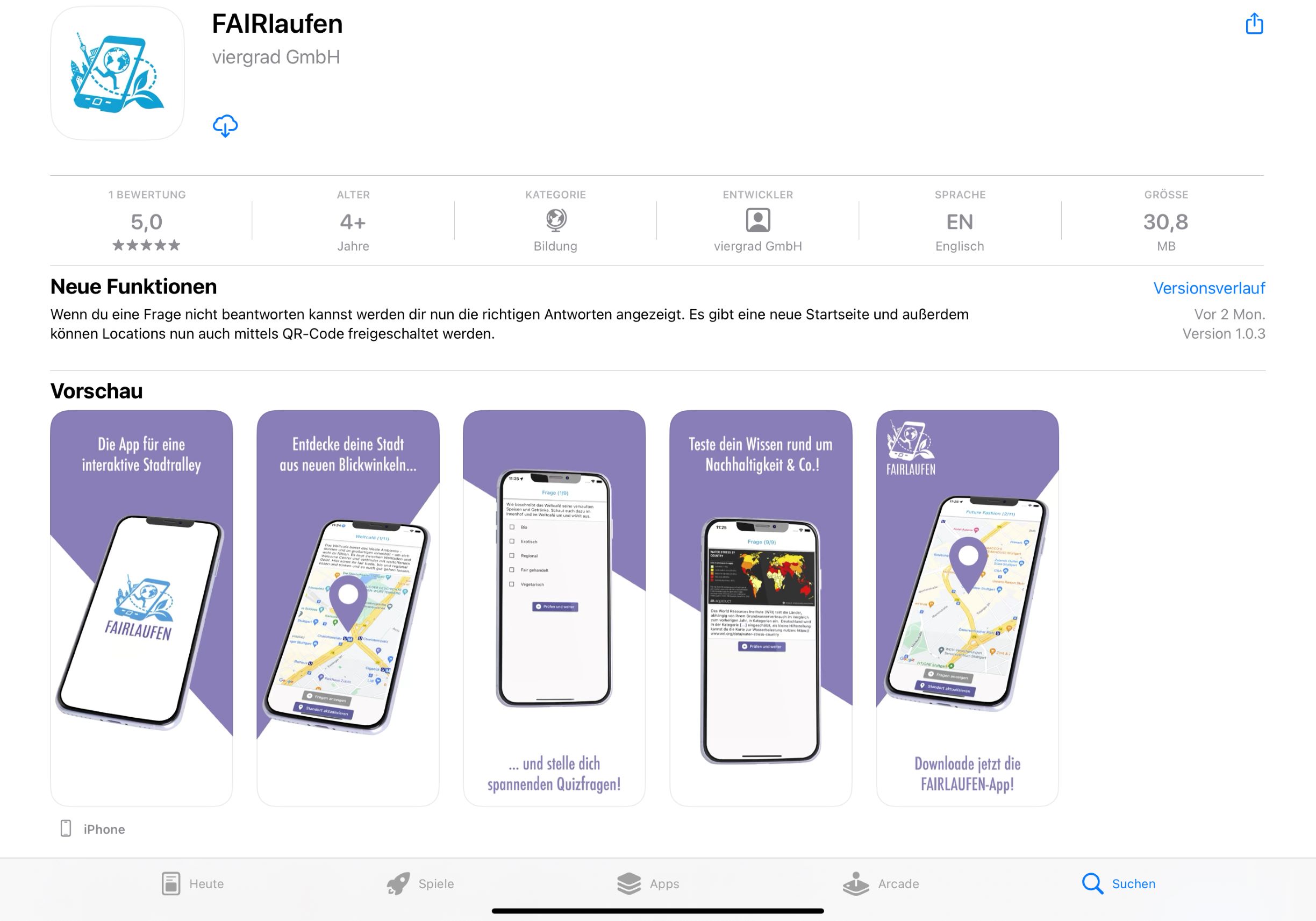
Task: Open the first preview screenshot 'interaktive Stadtralley'
Action: click(141, 608)
